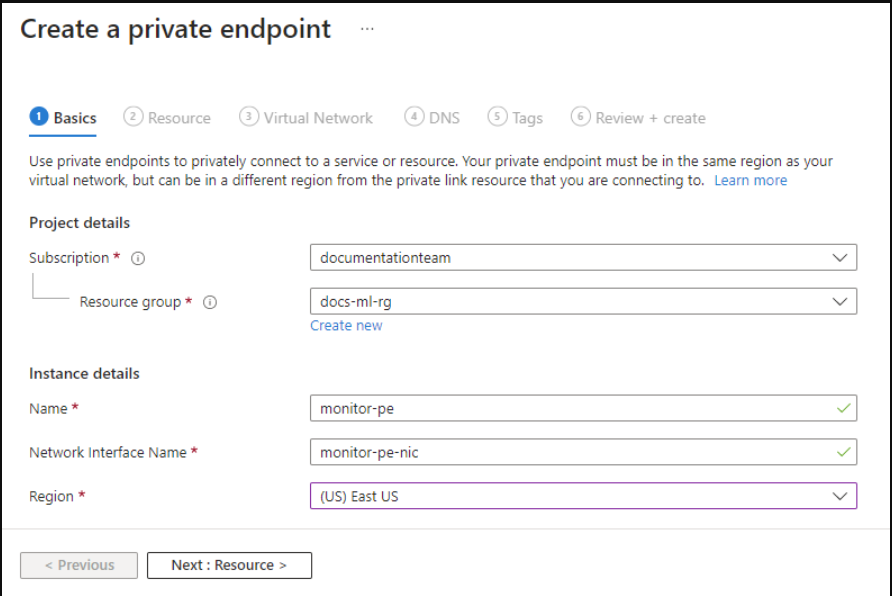The image size is (892, 596).
Task: Switch to the Virtual Network tab
Action: click(x=306, y=118)
